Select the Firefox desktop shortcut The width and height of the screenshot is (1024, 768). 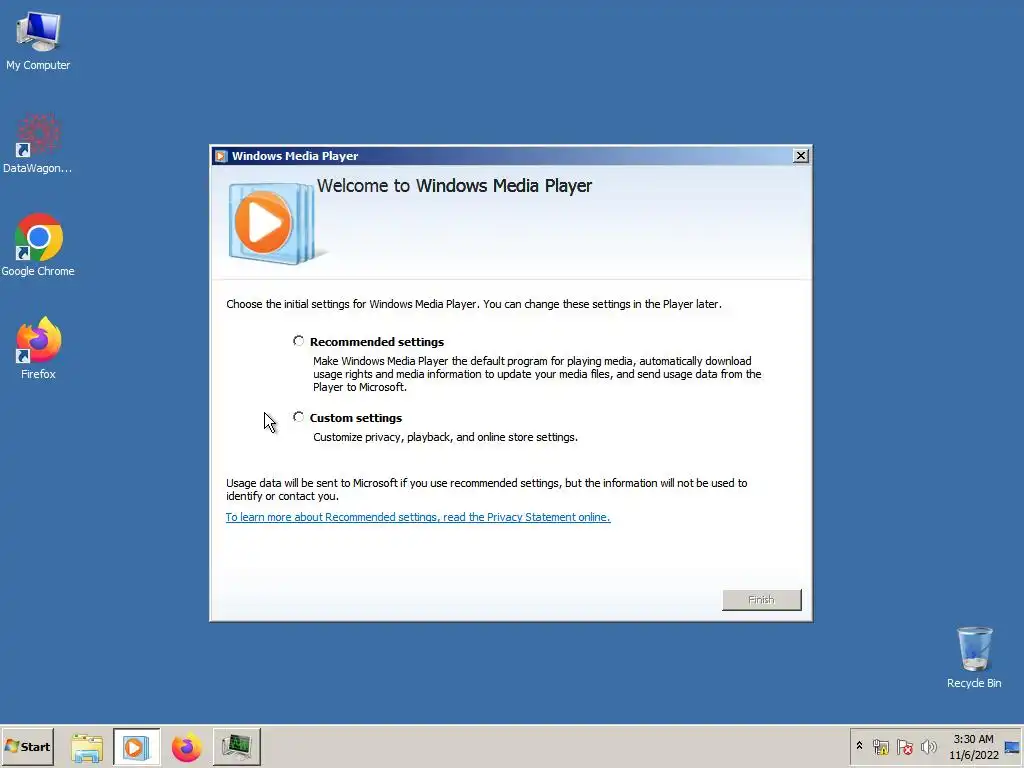(x=38, y=348)
